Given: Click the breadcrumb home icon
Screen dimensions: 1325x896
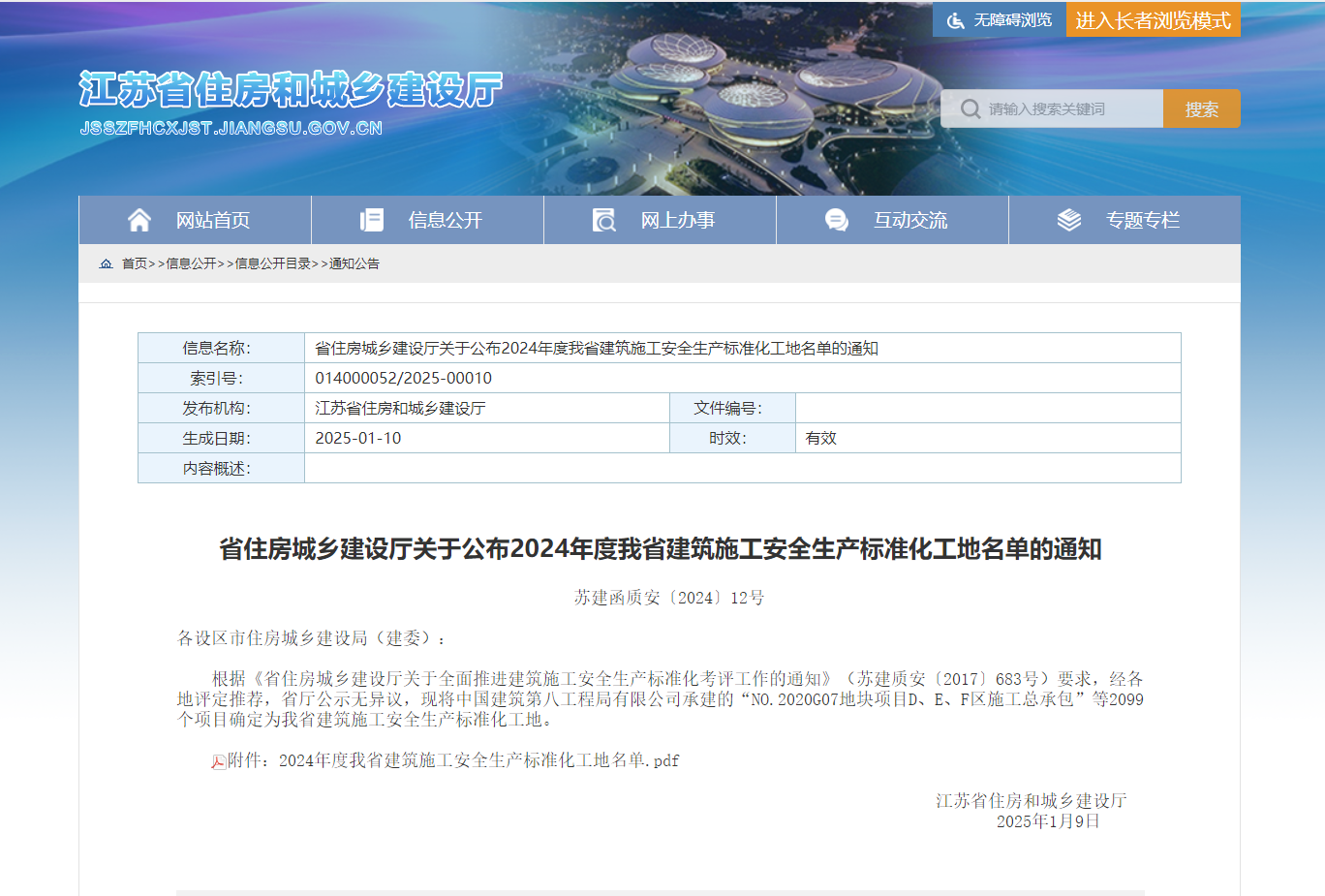Looking at the screenshot, I should [x=107, y=263].
